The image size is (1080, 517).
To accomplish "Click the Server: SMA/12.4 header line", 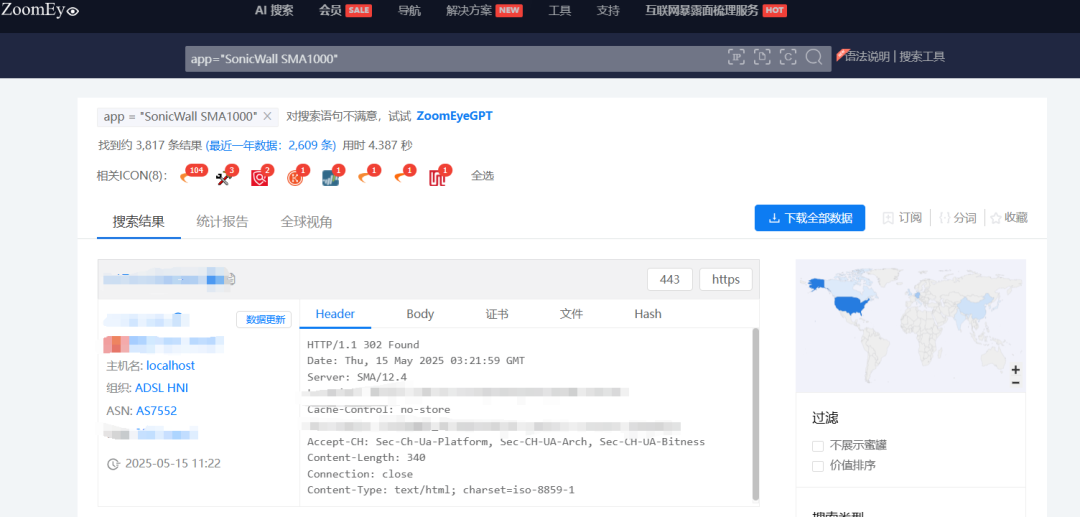I will point(357,377).
